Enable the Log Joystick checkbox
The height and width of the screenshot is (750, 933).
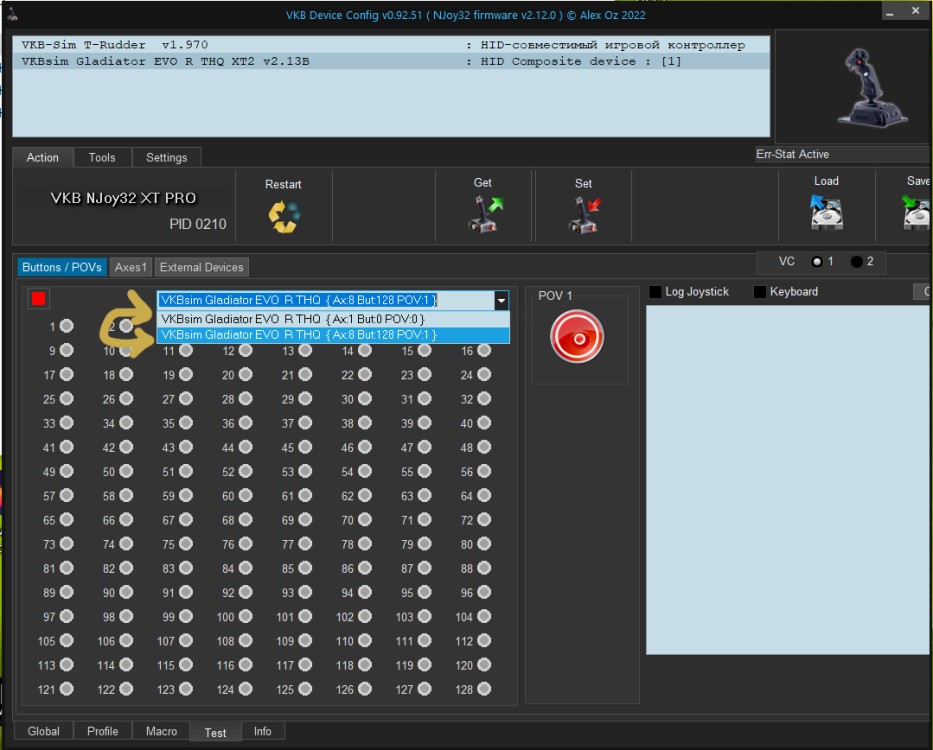coord(656,292)
